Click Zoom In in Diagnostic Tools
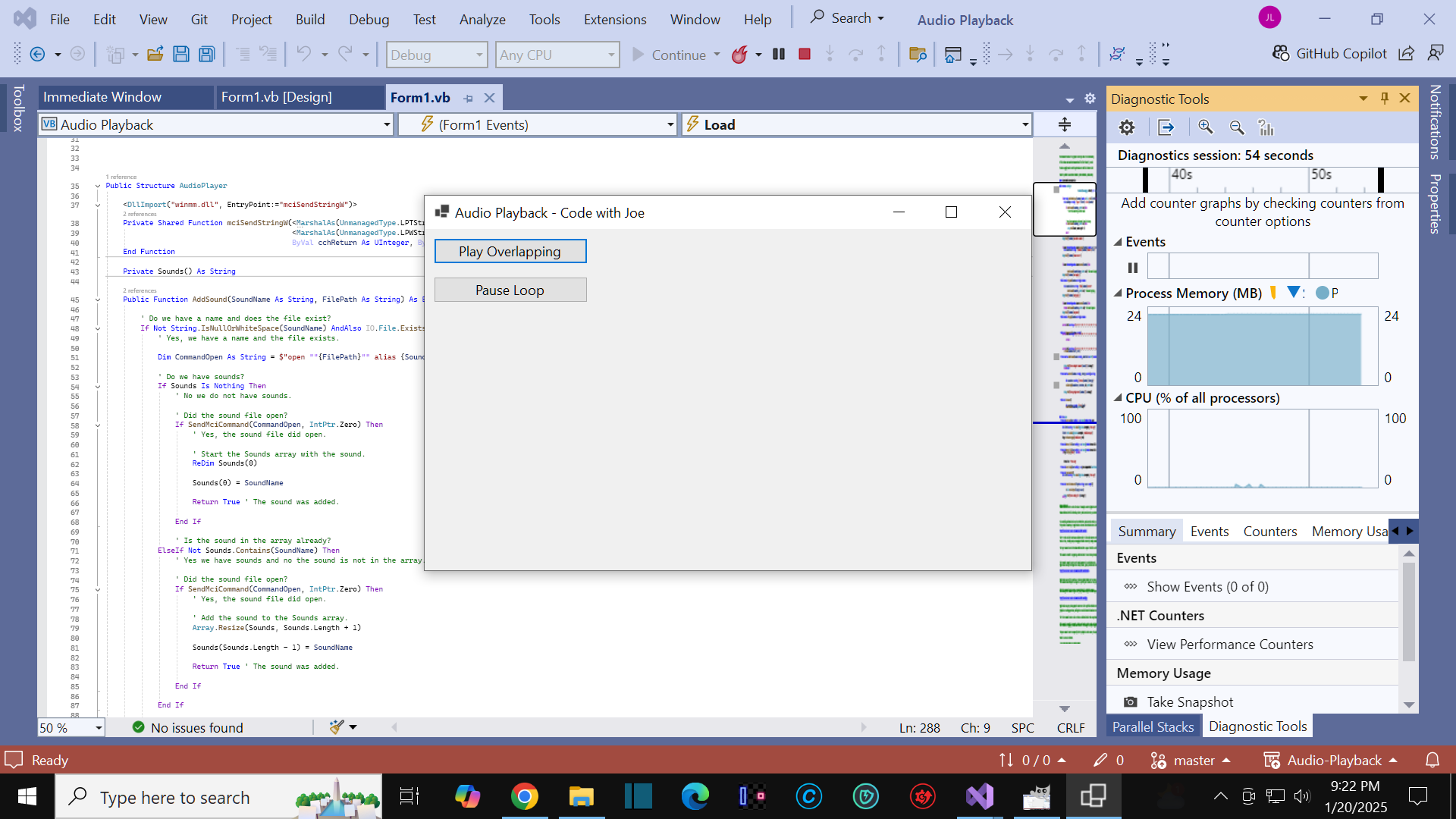This screenshot has width=1456, height=819. coord(1205,127)
